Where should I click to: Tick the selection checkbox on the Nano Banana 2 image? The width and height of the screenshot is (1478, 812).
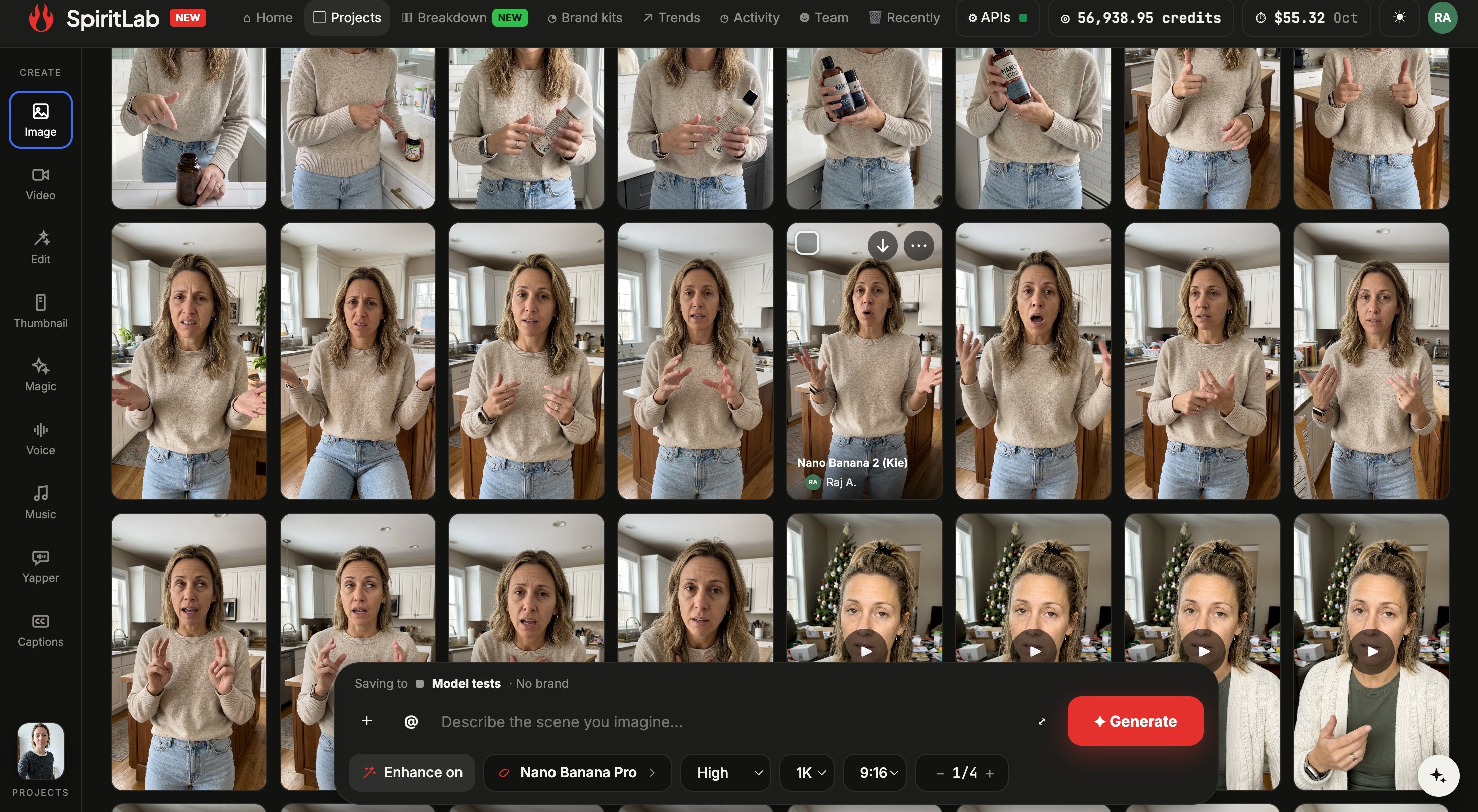pyautogui.click(x=807, y=243)
